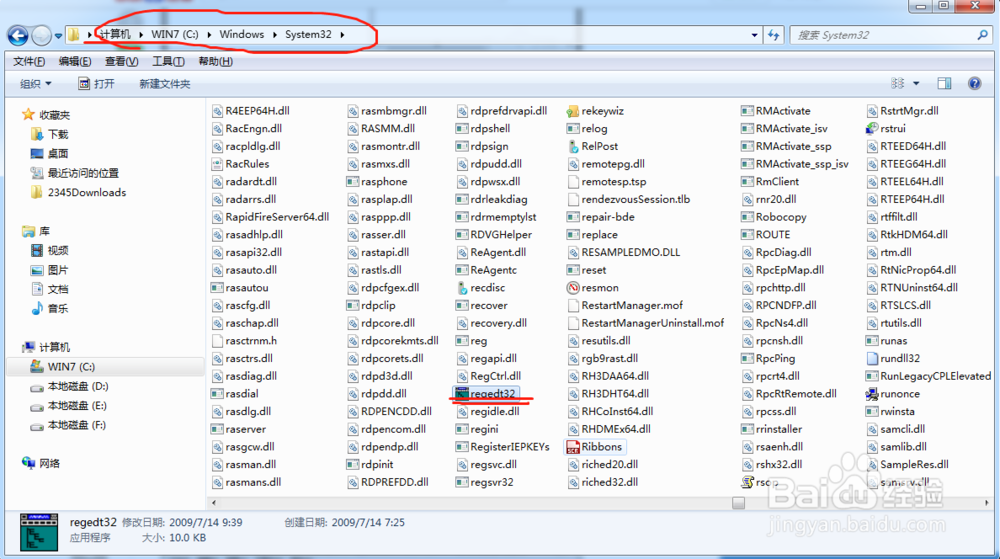The image size is (1000, 559).
Task: Select the runonce file icon
Action: (x=872, y=394)
